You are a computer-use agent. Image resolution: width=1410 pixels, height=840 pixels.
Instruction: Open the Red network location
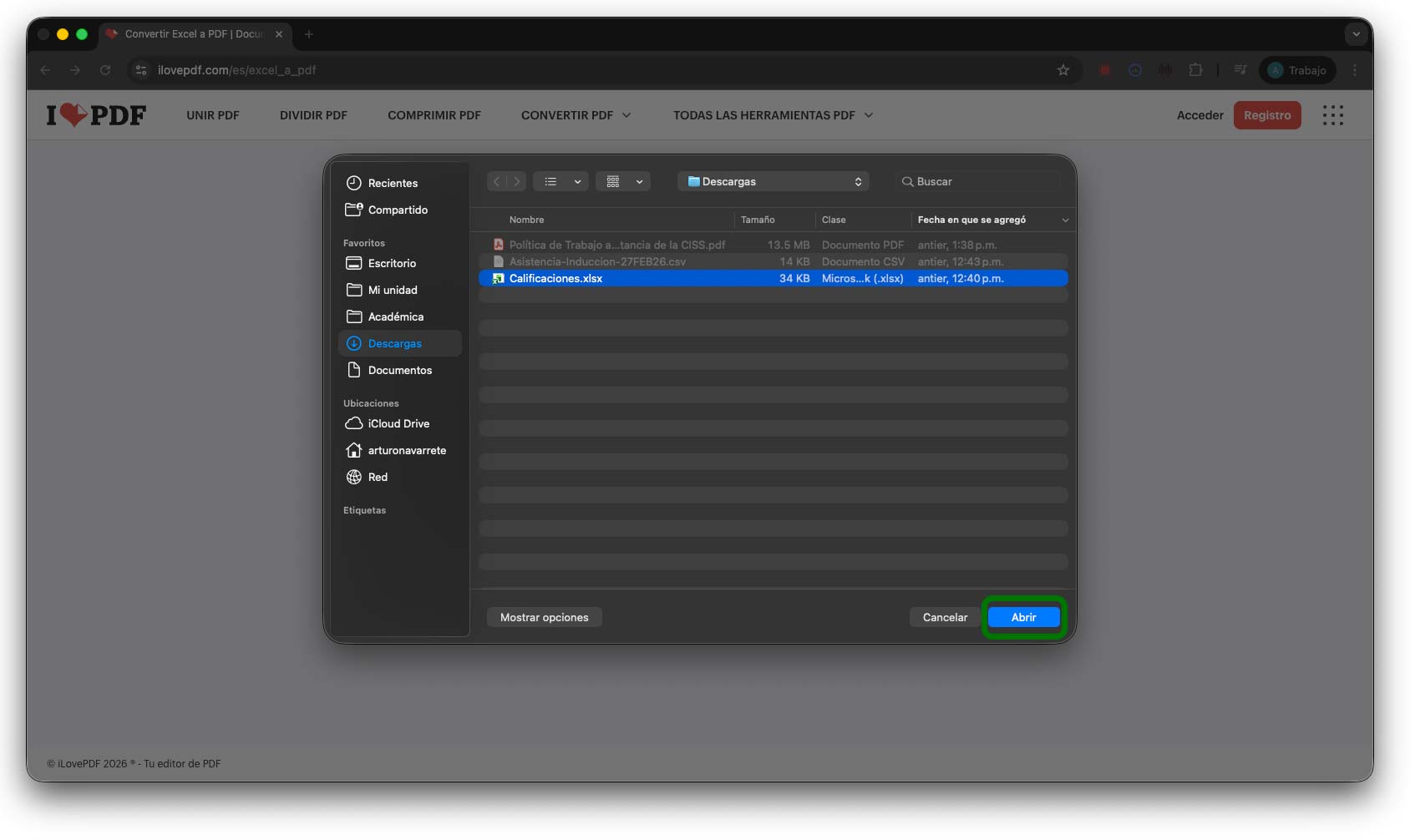point(378,477)
